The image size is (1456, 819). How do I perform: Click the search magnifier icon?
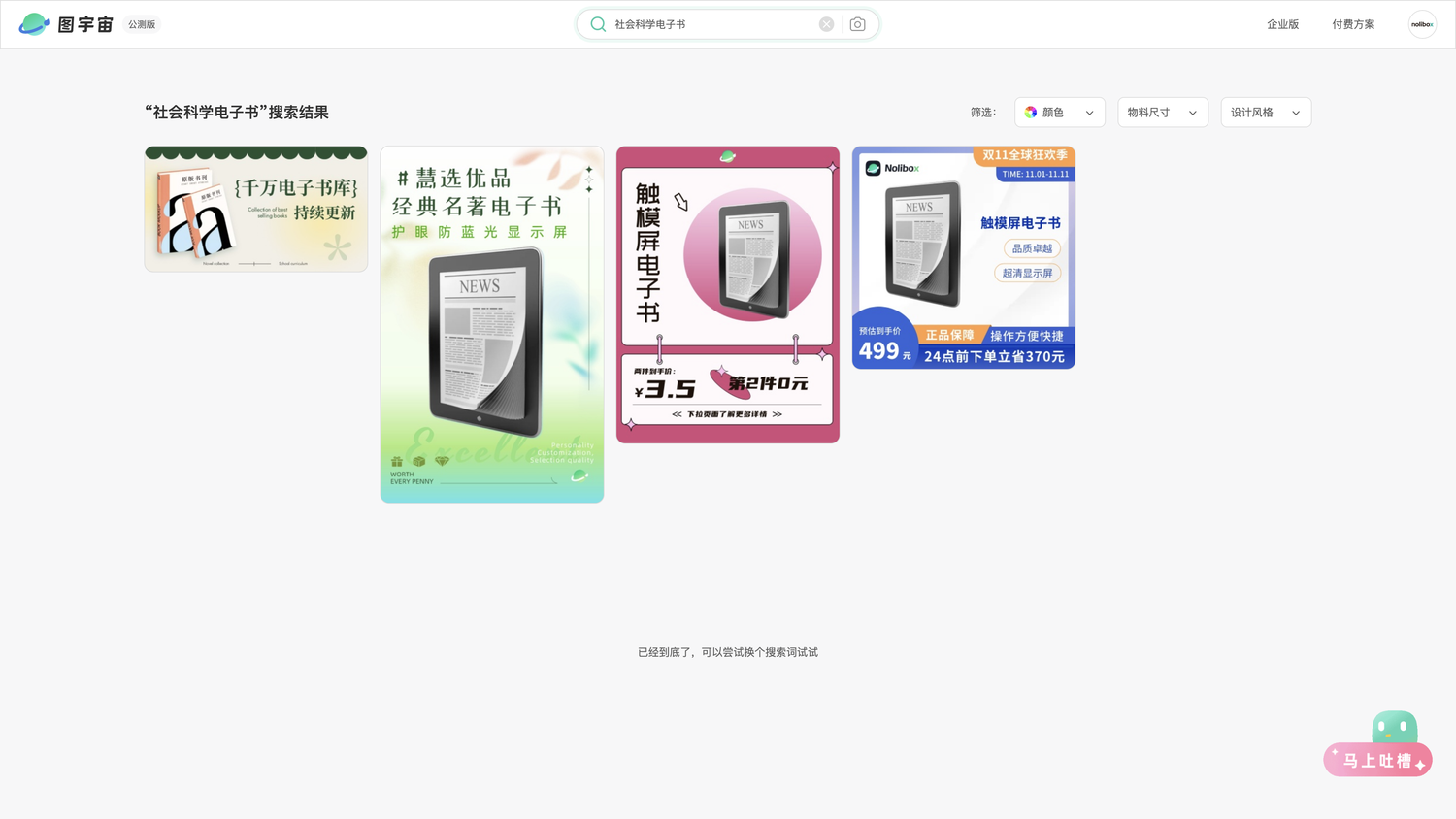coord(598,24)
